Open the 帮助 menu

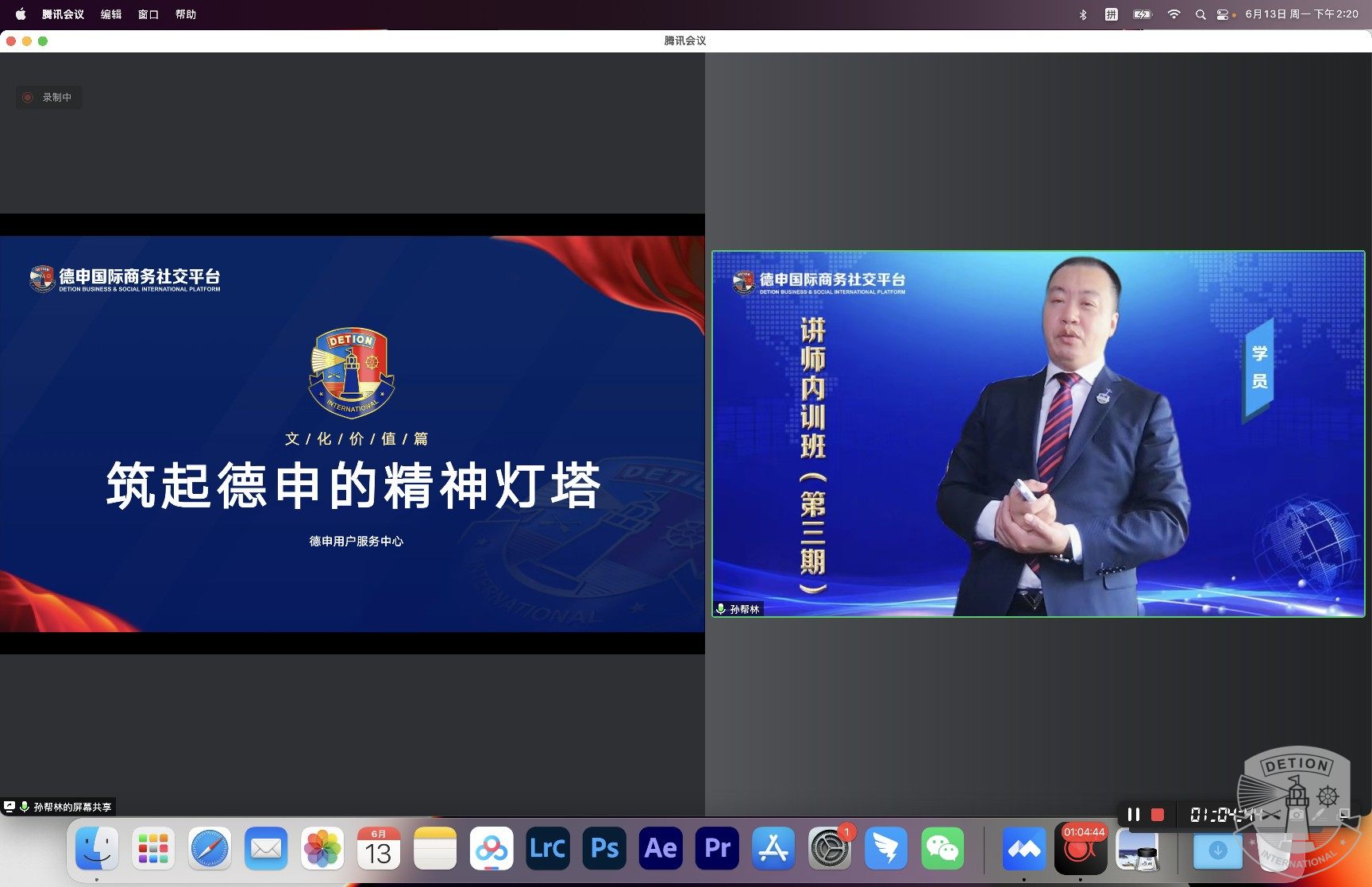pos(186,14)
